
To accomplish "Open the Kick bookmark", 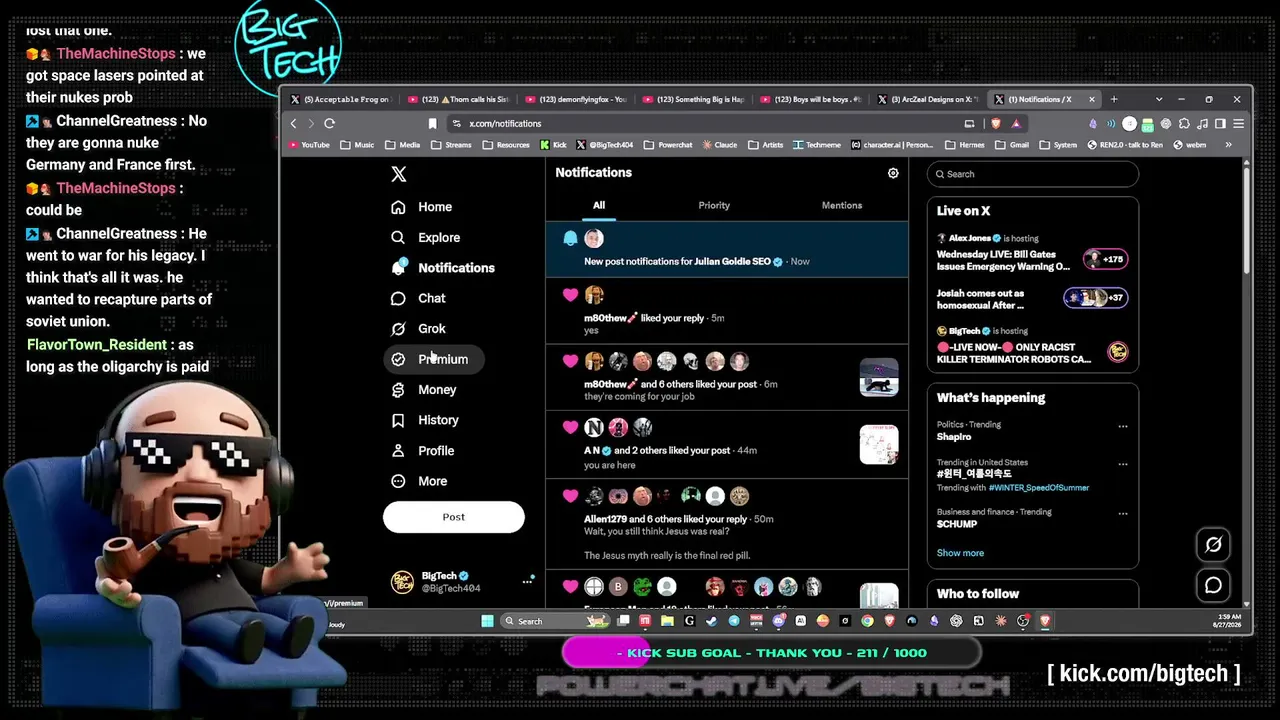I will point(553,145).
